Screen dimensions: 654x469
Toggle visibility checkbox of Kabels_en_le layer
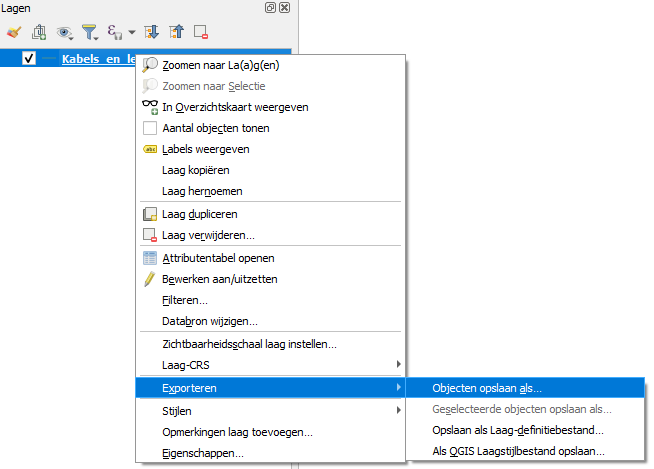29,58
